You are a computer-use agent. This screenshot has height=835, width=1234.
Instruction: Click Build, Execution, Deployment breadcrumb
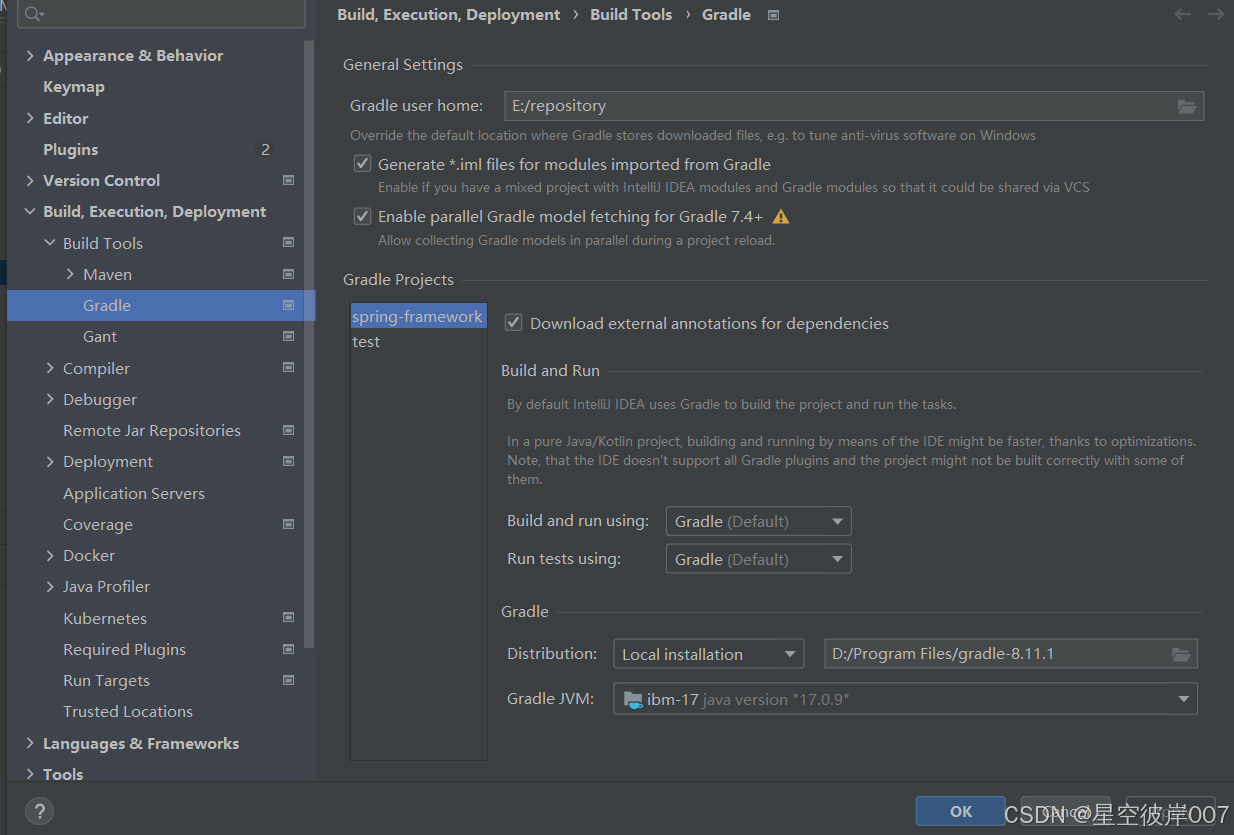tap(449, 15)
